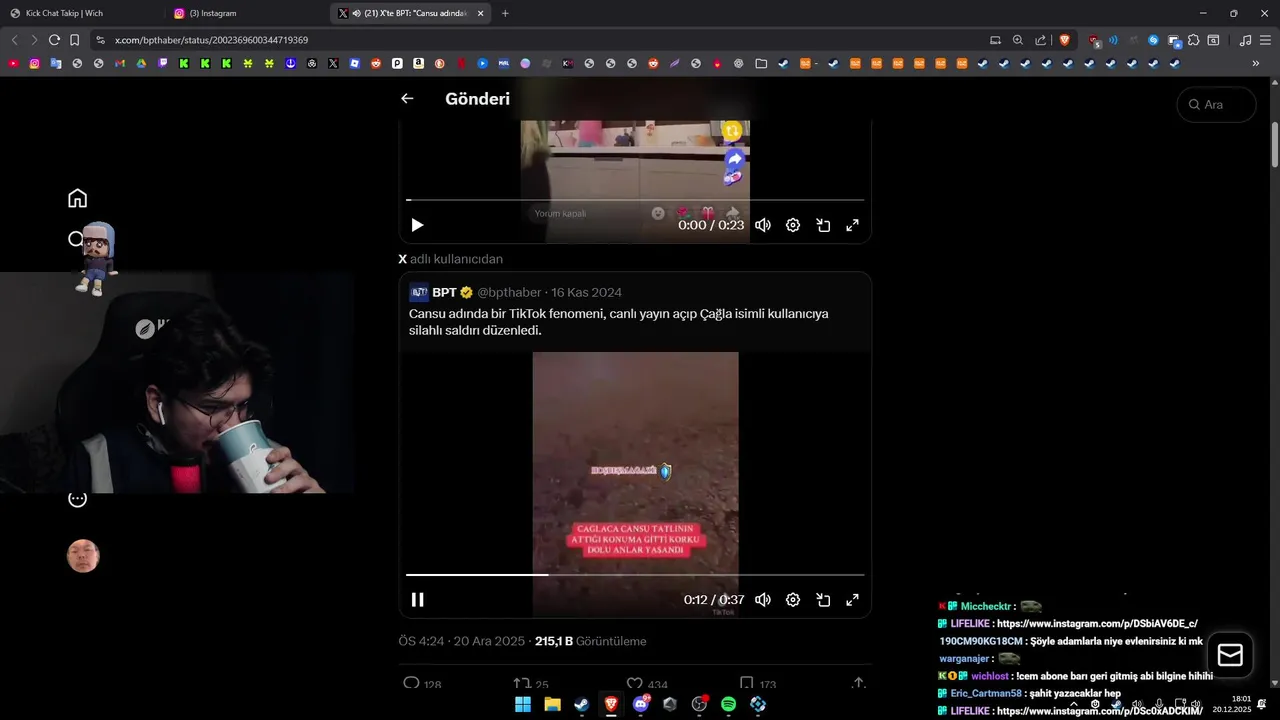Click the address bar URL

coord(211,40)
